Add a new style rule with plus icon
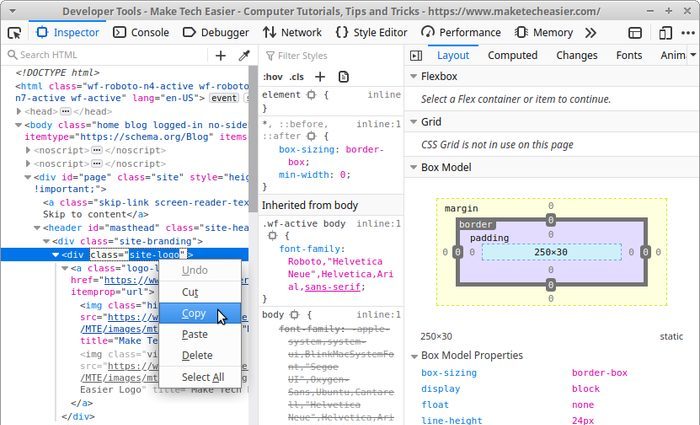This screenshot has width=700, height=425. [x=320, y=77]
